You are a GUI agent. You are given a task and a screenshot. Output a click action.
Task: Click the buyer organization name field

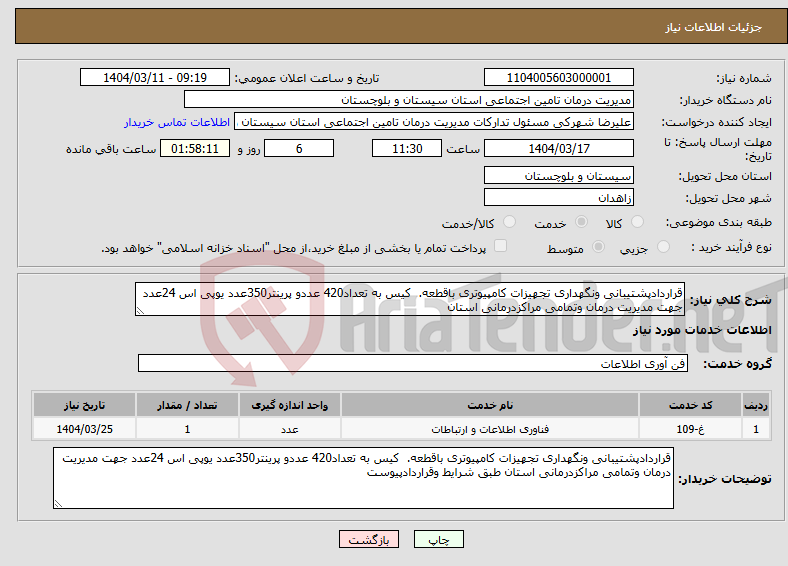click(x=409, y=100)
